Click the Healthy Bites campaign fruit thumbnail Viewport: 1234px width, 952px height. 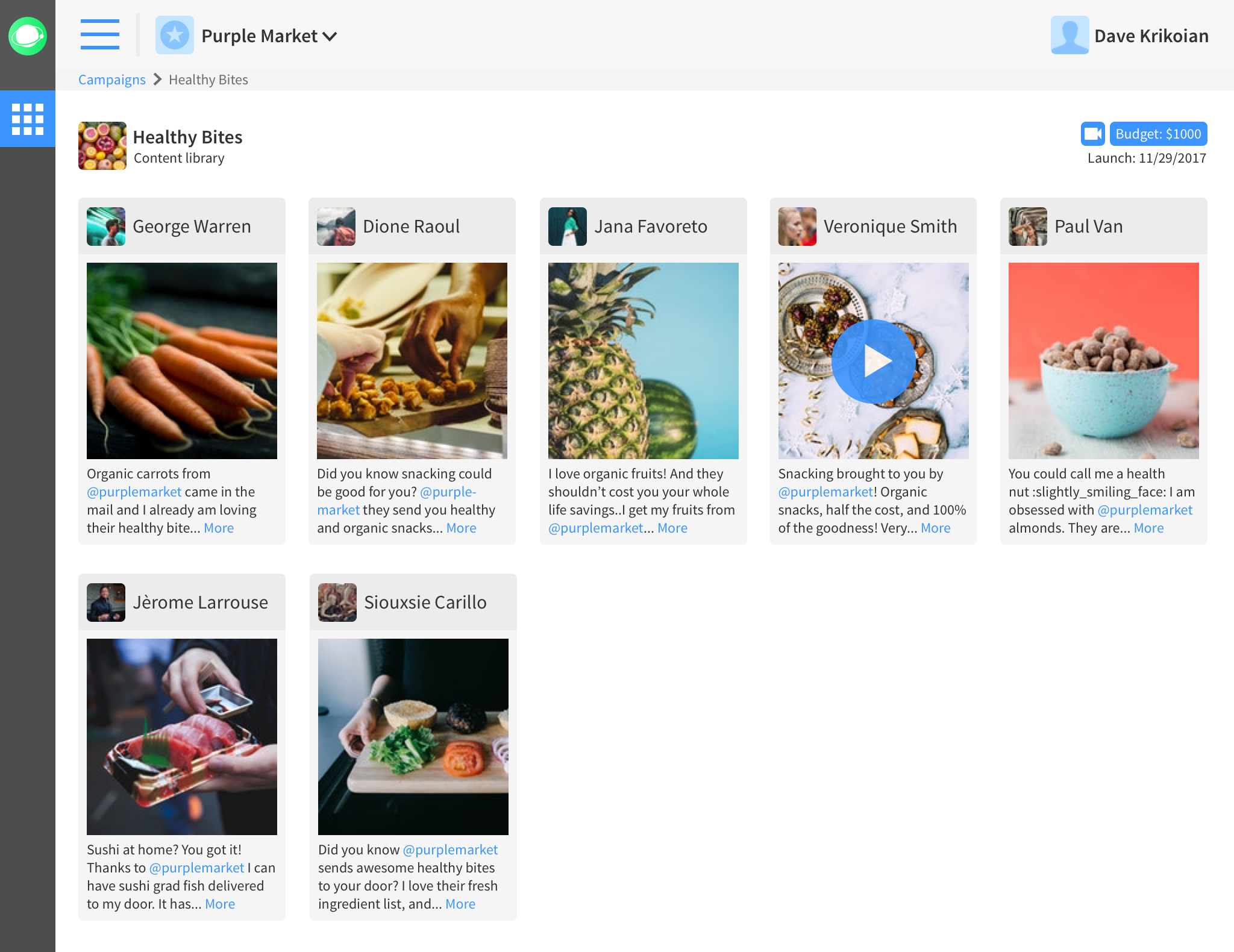click(x=102, y=146)
